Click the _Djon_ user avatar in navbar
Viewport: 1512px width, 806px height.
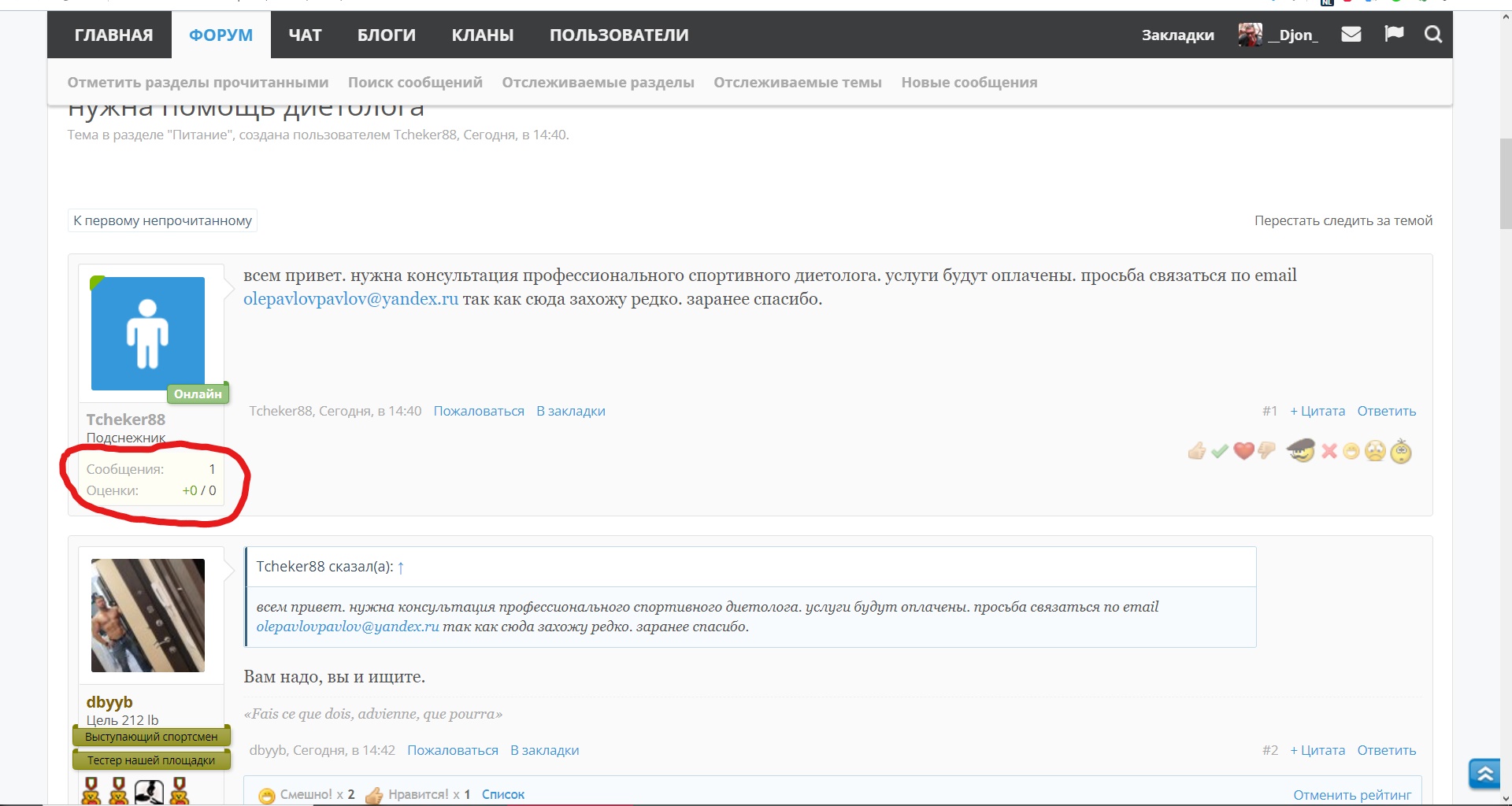1250,35
